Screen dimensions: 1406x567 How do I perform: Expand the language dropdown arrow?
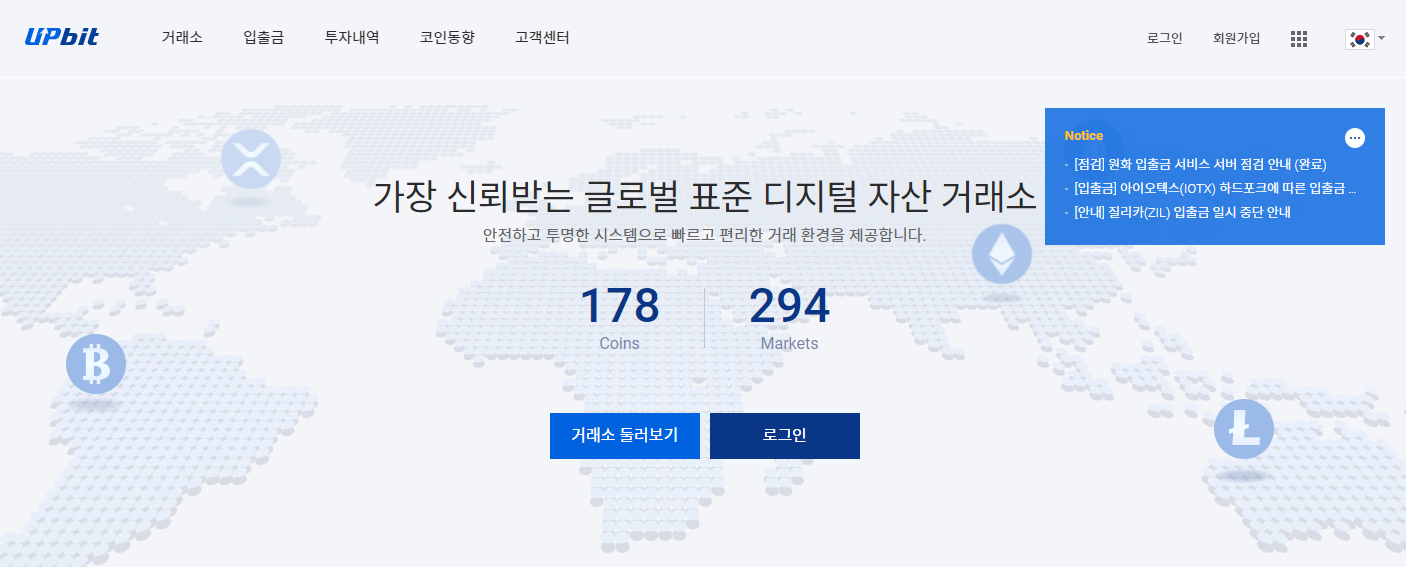(1381, 39)
